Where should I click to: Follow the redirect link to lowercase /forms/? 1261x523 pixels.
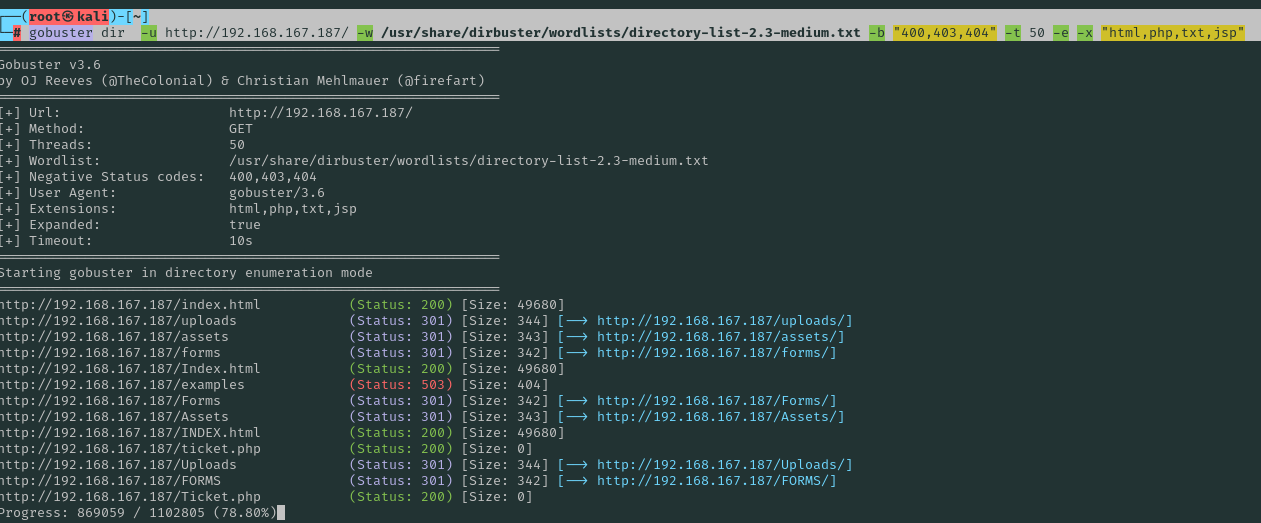pos(716,353)
